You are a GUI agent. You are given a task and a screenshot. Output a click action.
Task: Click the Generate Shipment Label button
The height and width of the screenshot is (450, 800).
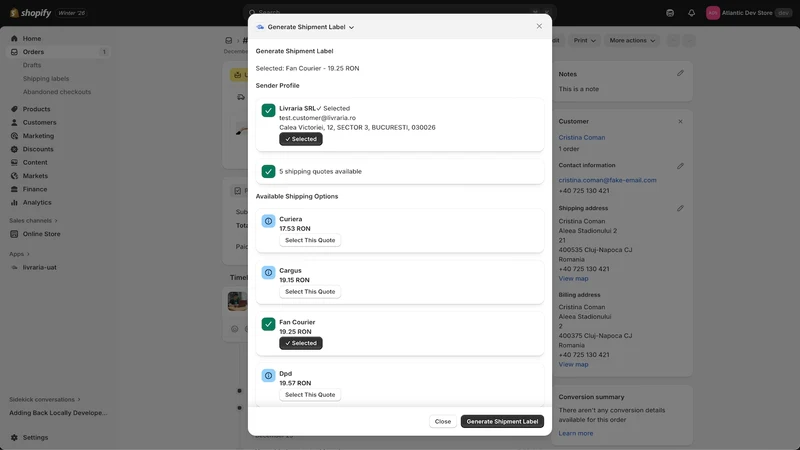(502, 421)
